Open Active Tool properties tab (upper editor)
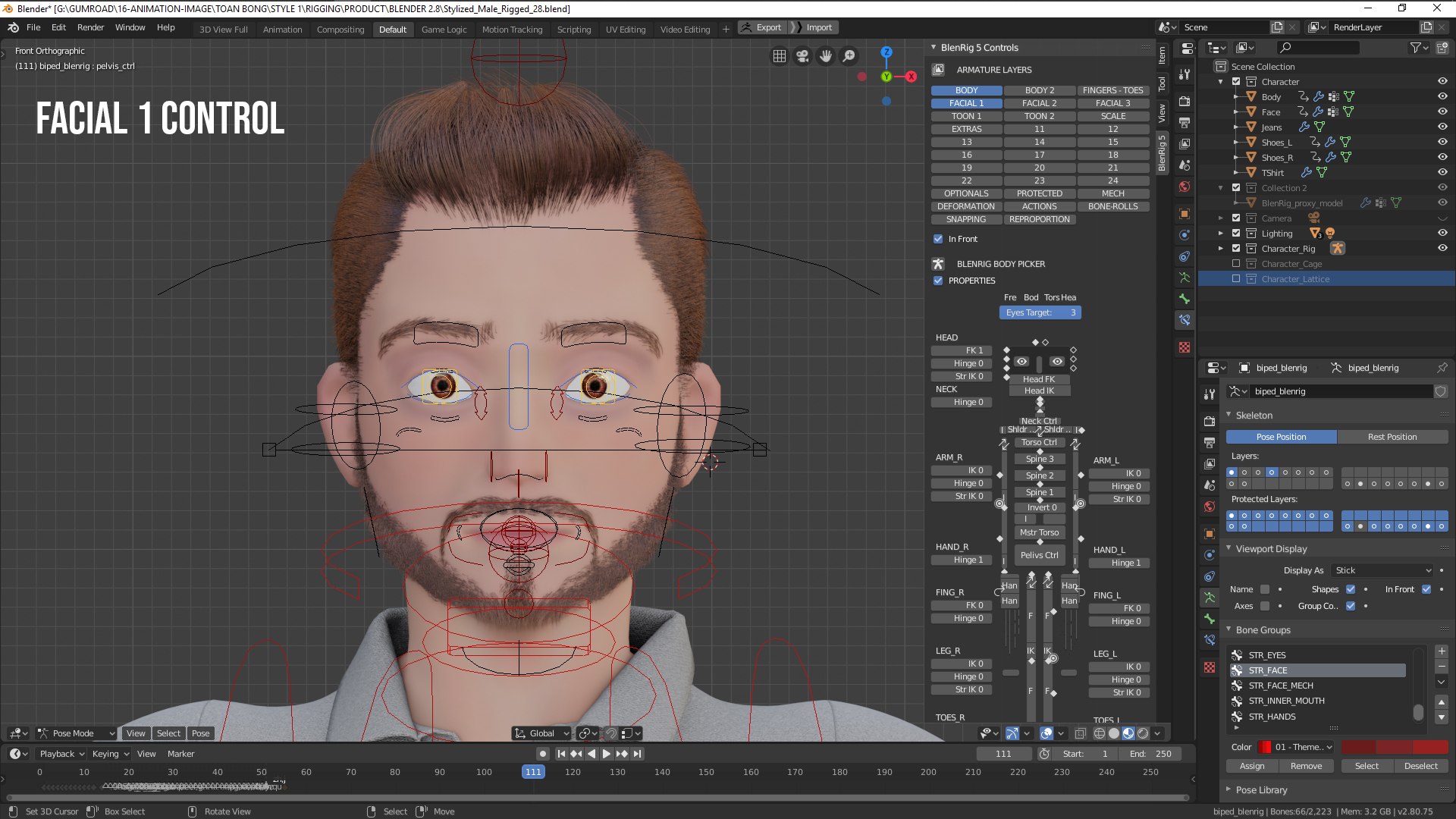The width and height of the screenshot is (1456, 819). tap(1185, 74)
